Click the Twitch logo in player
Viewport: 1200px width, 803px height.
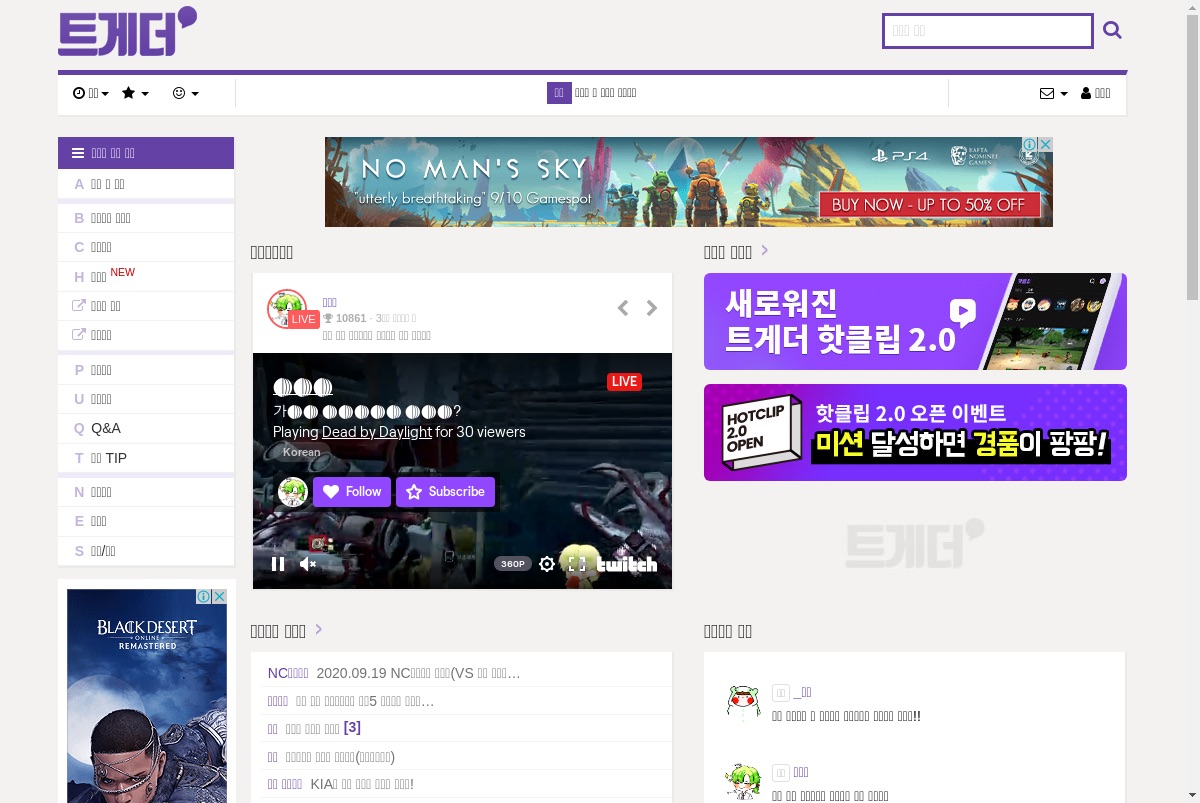627,564
